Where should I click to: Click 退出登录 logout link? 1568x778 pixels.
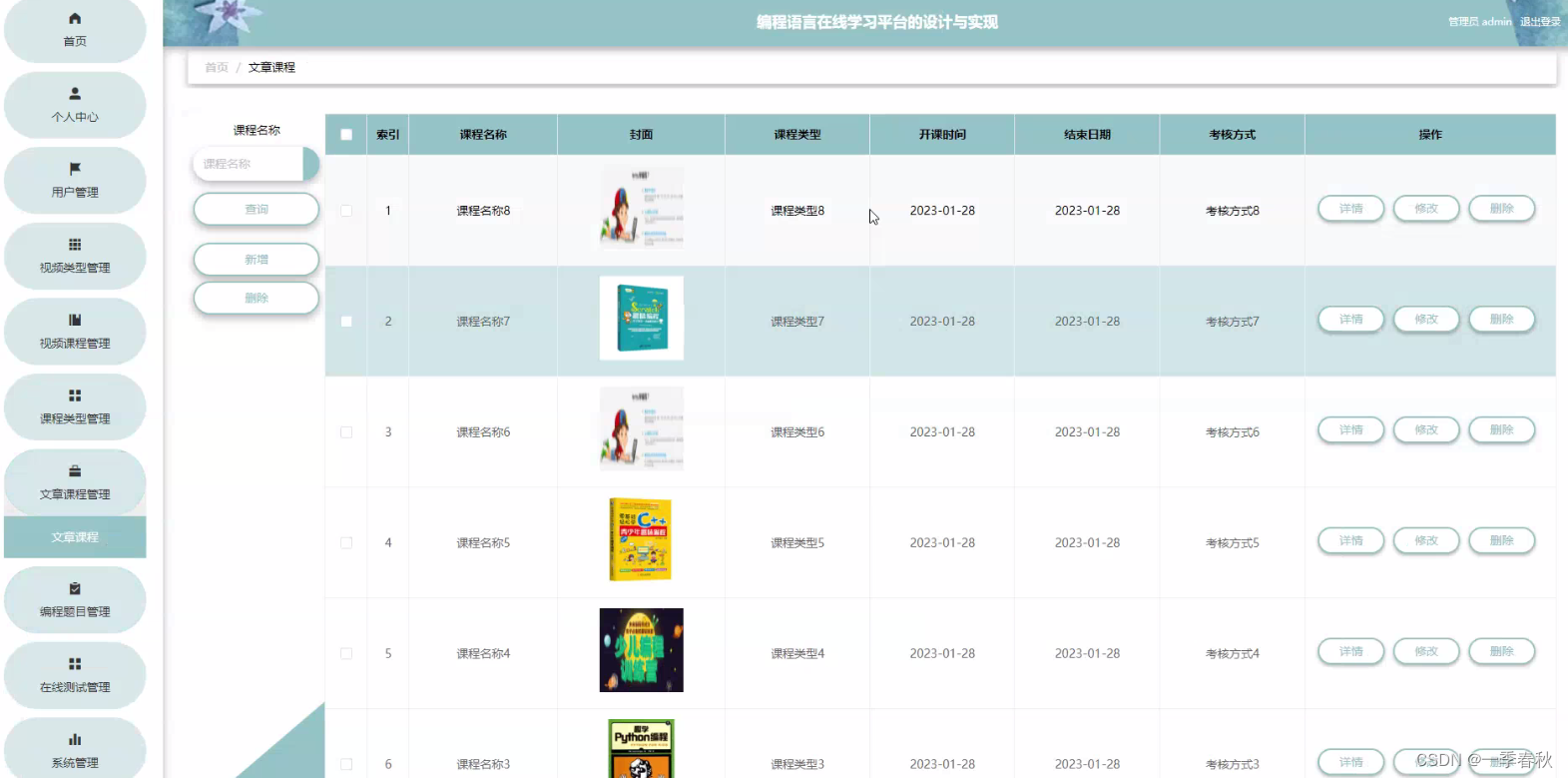click(1540, 22)
